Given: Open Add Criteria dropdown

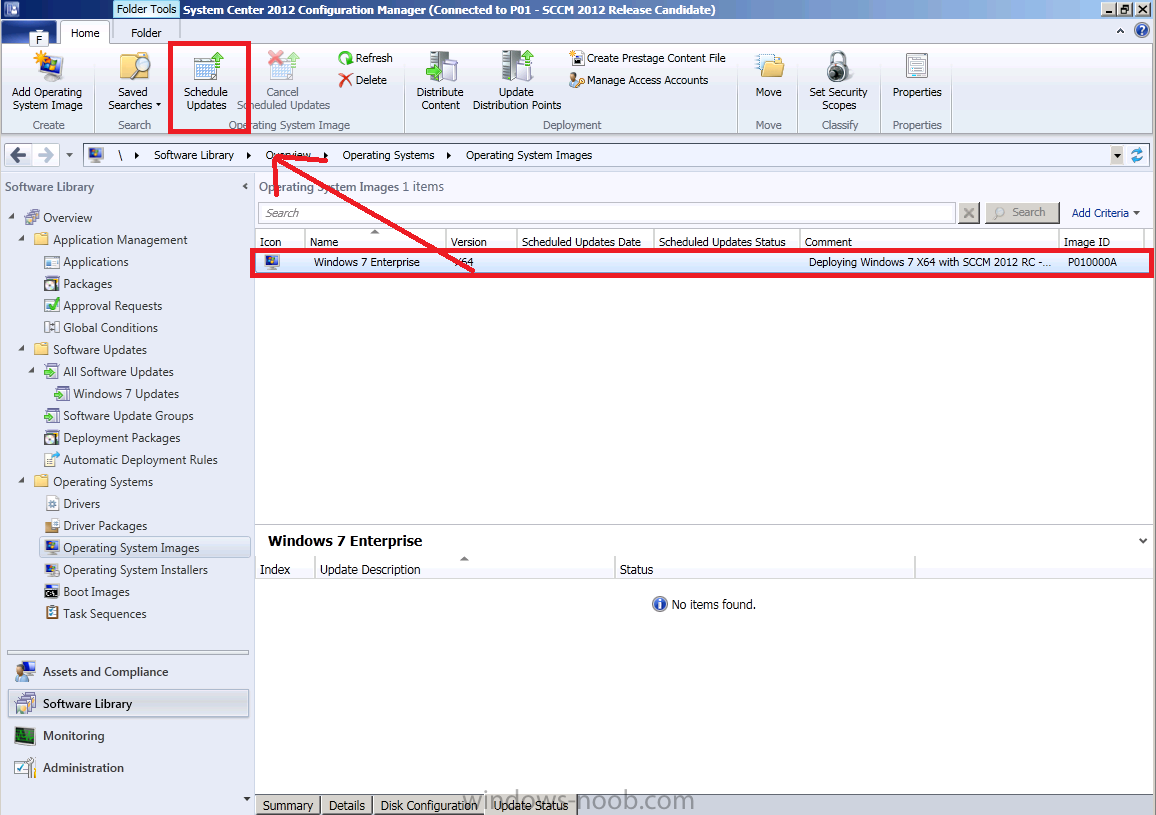Looking at the screenshot, I should click(x=1105, y=213).
